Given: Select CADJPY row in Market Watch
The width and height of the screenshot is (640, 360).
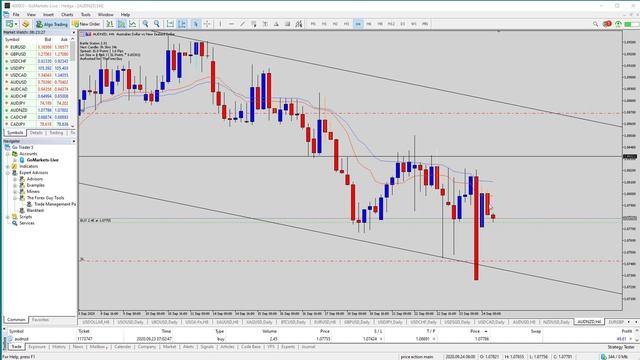Looking at the screenshot, I should pyautogui.click(x=37, y=124).
